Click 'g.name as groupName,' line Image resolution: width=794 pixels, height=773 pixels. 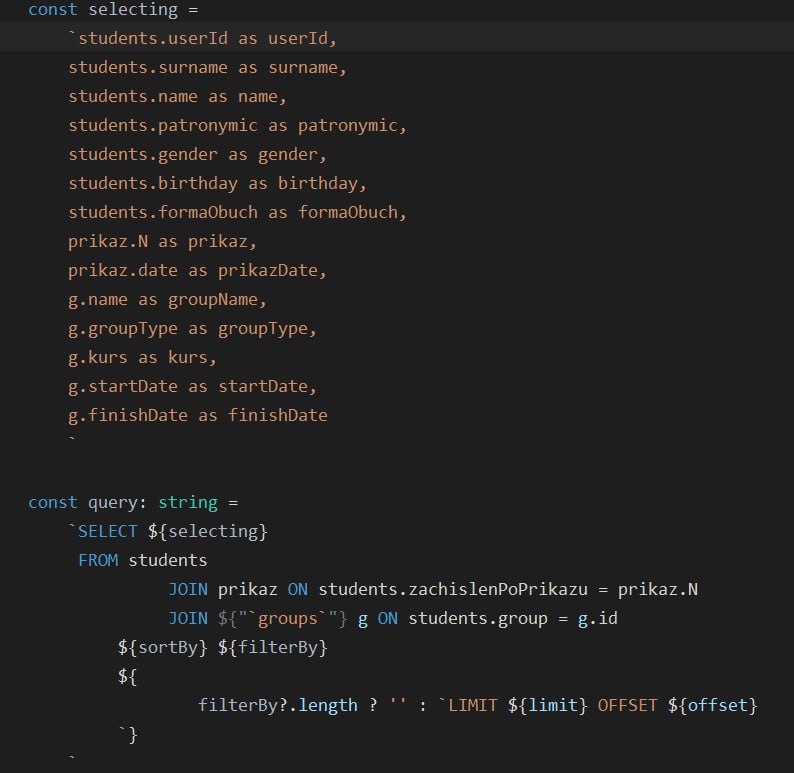[168, 299]
